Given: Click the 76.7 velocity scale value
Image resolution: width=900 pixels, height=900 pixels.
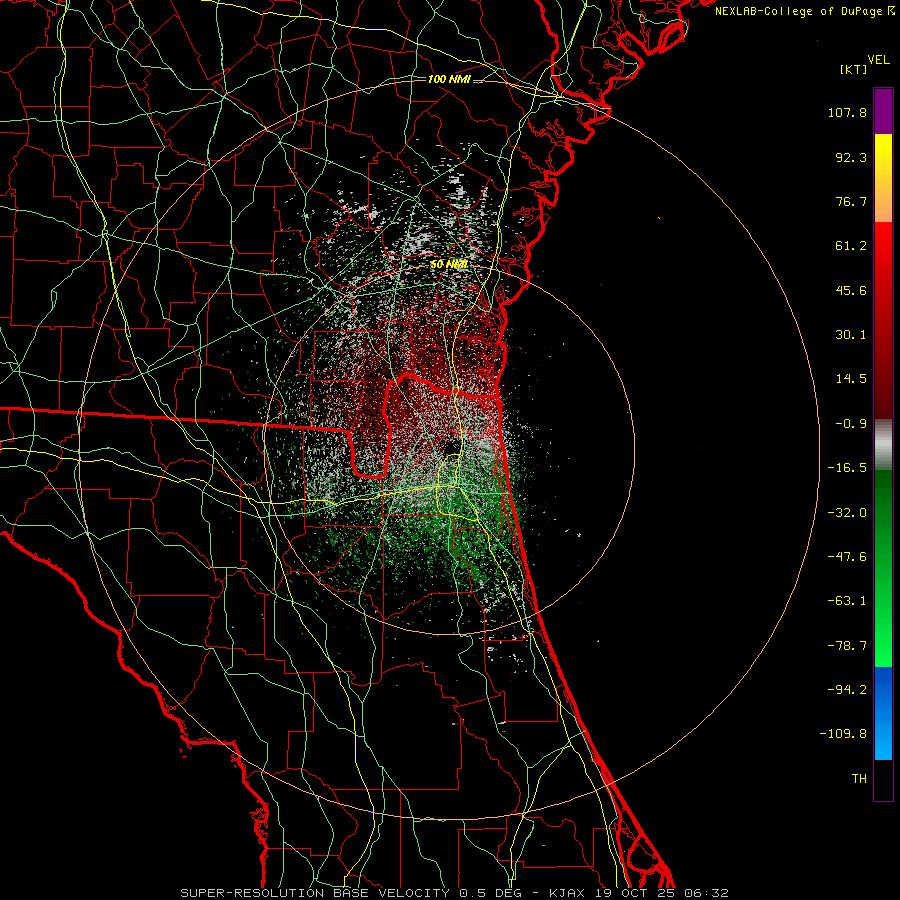Looking at the screenshot, I should pos(851,201).
